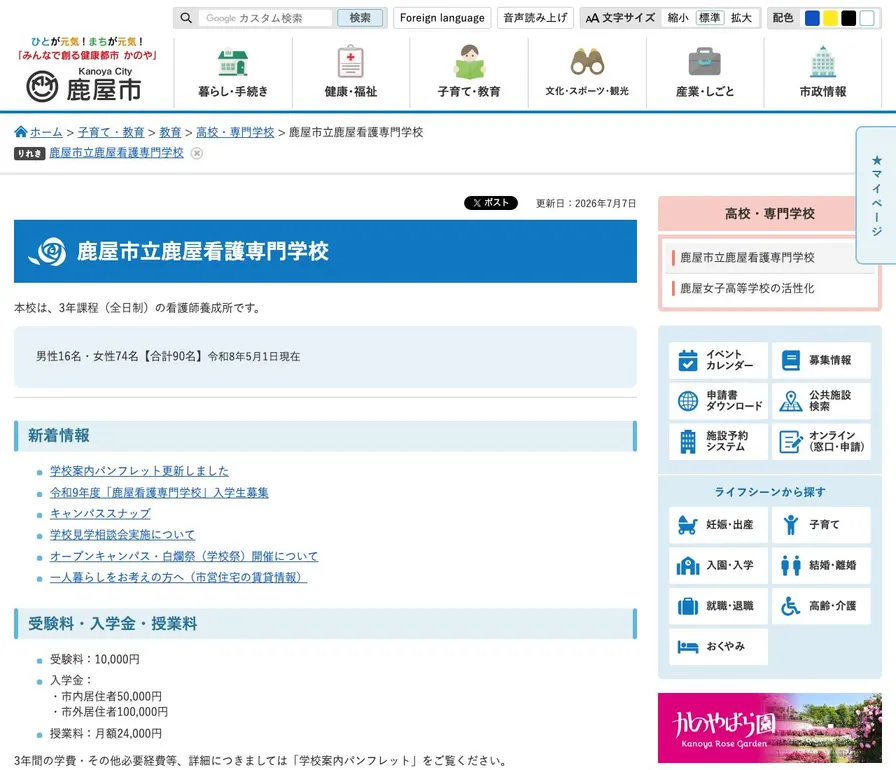896x770 pixels.
Task: Click the Google custom search input field
Action: (x=265, y=18)
